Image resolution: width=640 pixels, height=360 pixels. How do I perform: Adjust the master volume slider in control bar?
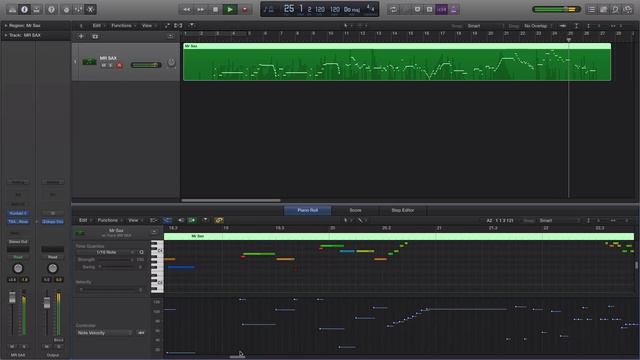[556, 9]
